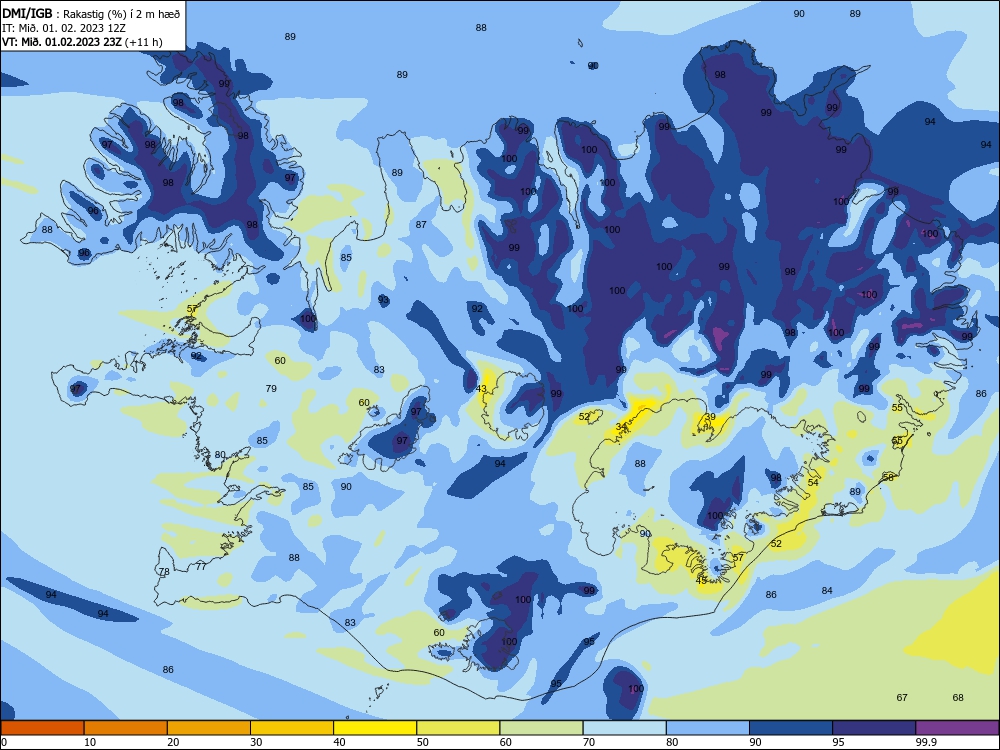This screenshot has height=750, width=1000.
Task: Click the 'Rakastig (%) í 2 m hæð' label
Action: pyautogui.click(x=121, y=14)
